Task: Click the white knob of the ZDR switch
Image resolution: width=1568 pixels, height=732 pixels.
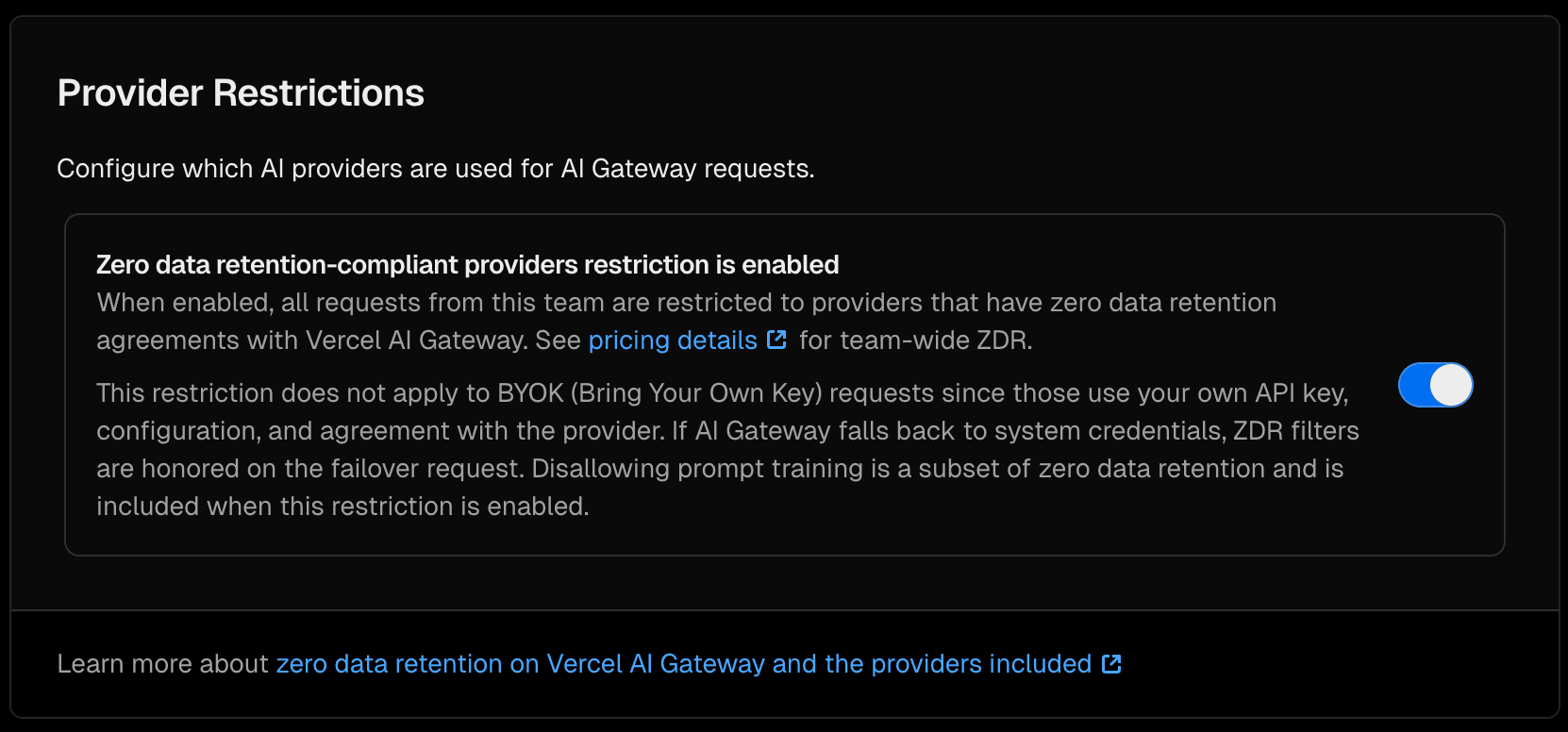Action: tap(1451, 385)
